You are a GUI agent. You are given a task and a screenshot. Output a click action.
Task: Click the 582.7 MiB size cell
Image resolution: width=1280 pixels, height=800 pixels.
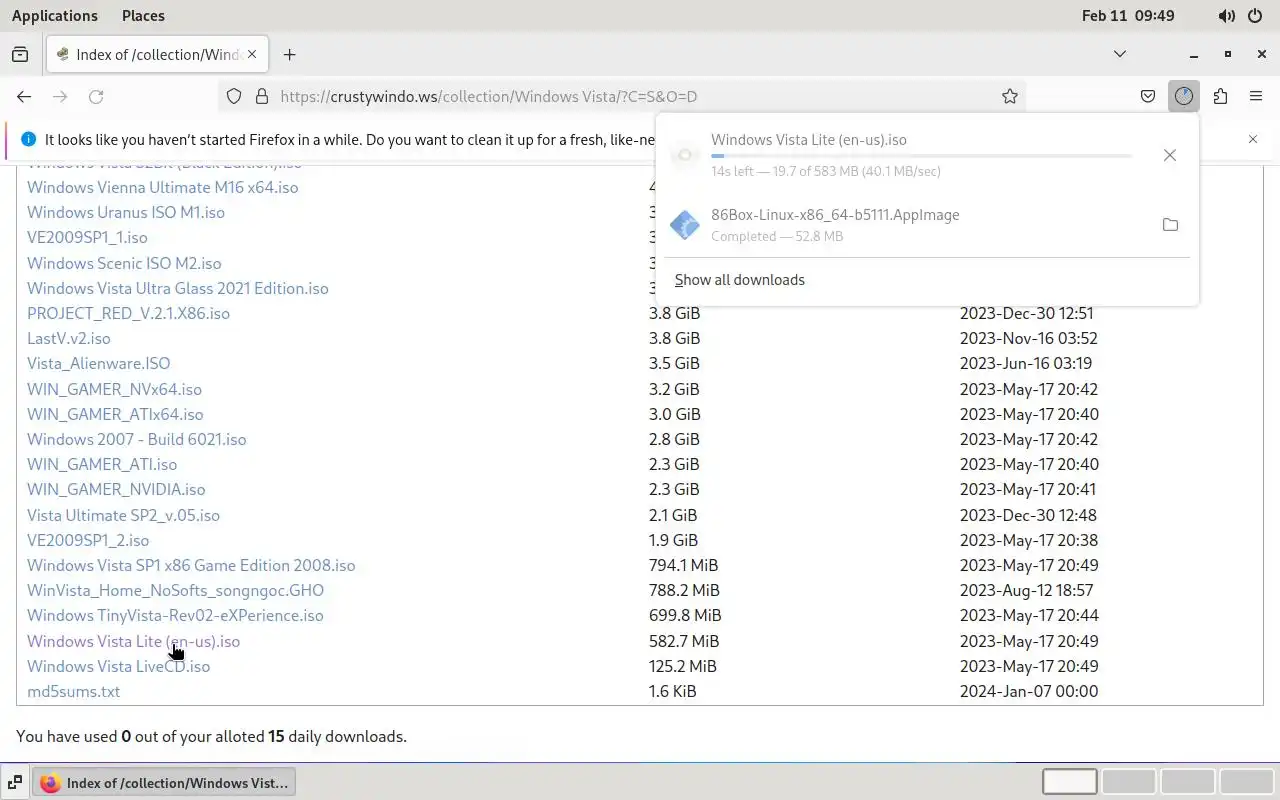[684, 641]
